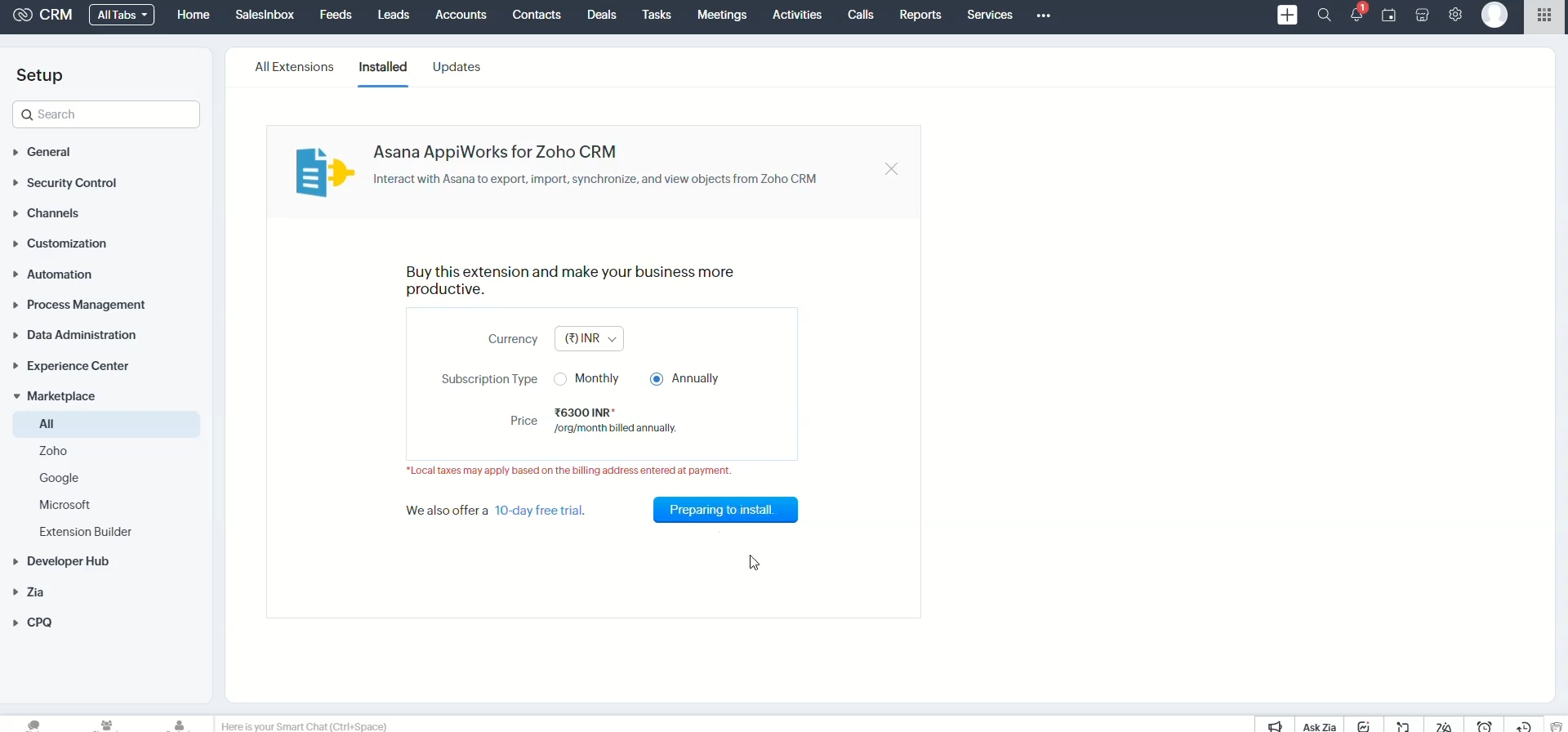Open the Setup gear icon in top bar

pyautogui.click(x=1456, y=15)
